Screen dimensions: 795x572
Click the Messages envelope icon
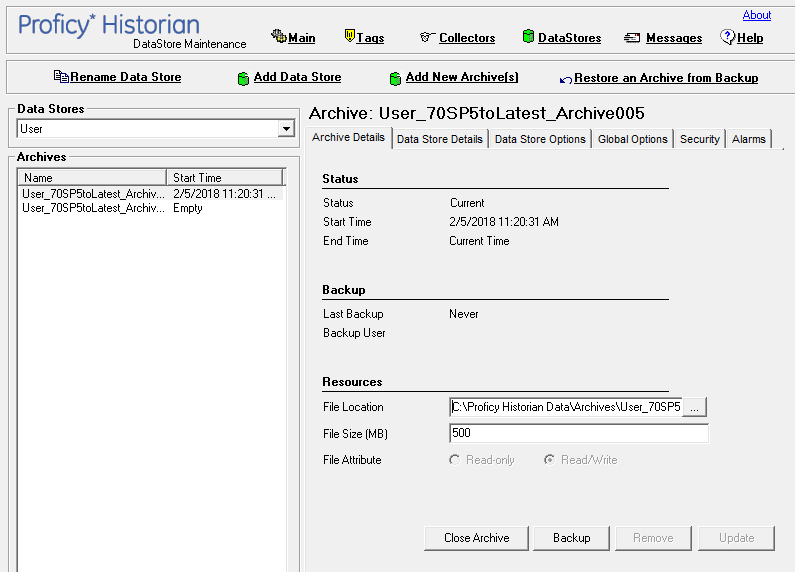pyautogui.click(x=632, y=38)
